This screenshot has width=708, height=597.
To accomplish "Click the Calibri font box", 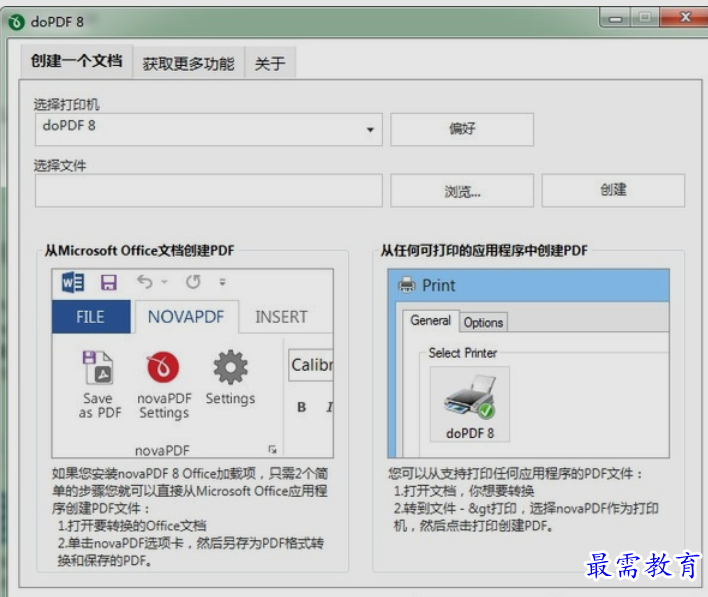I will [x=311, y=365].
